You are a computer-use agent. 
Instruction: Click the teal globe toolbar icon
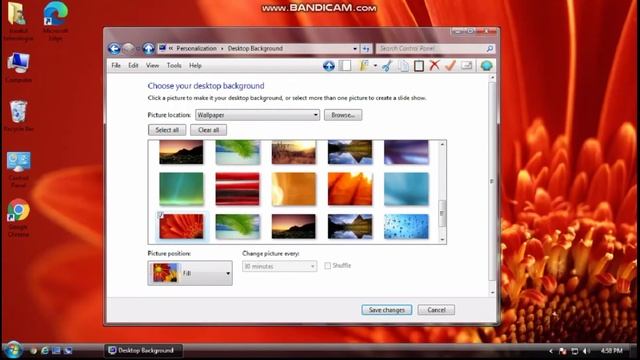point(486,65)
